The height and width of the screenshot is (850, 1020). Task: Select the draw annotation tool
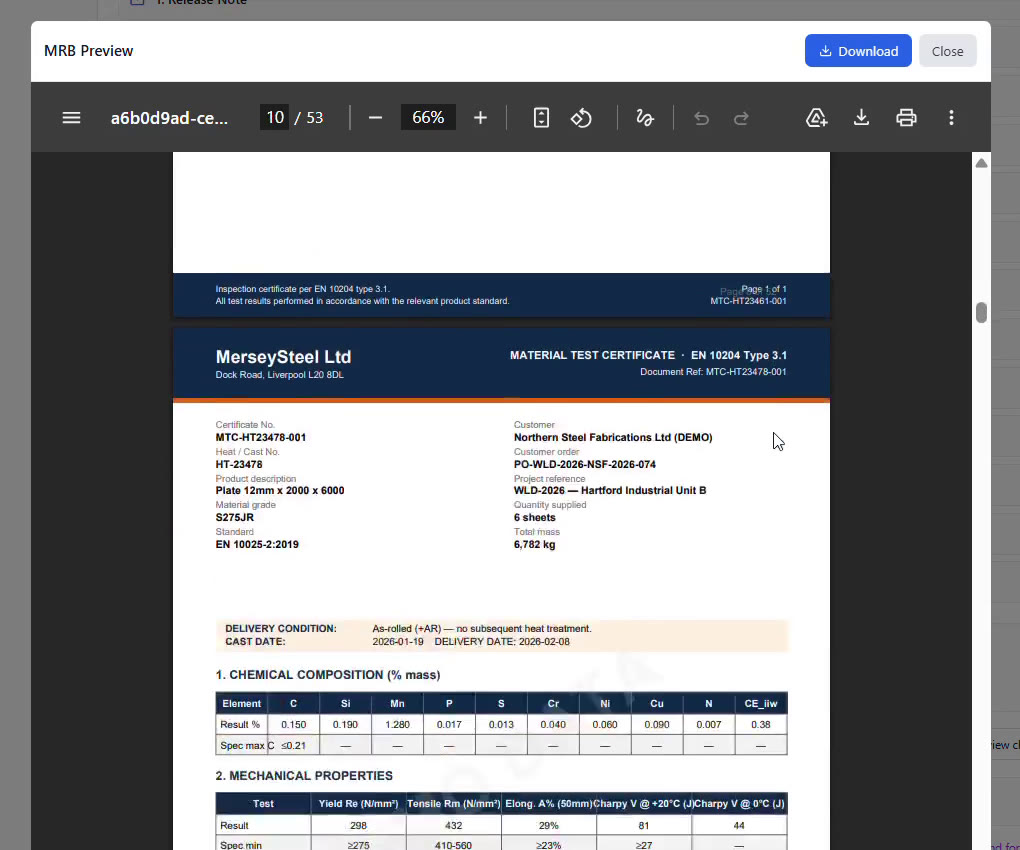[645, 118]
